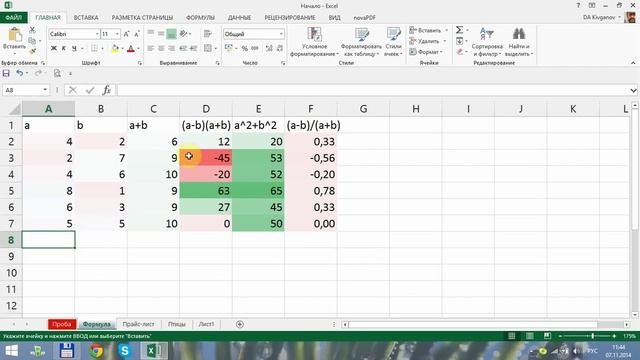
Task: Toggle top vertical alignment
Action: (x=151, y=34)
